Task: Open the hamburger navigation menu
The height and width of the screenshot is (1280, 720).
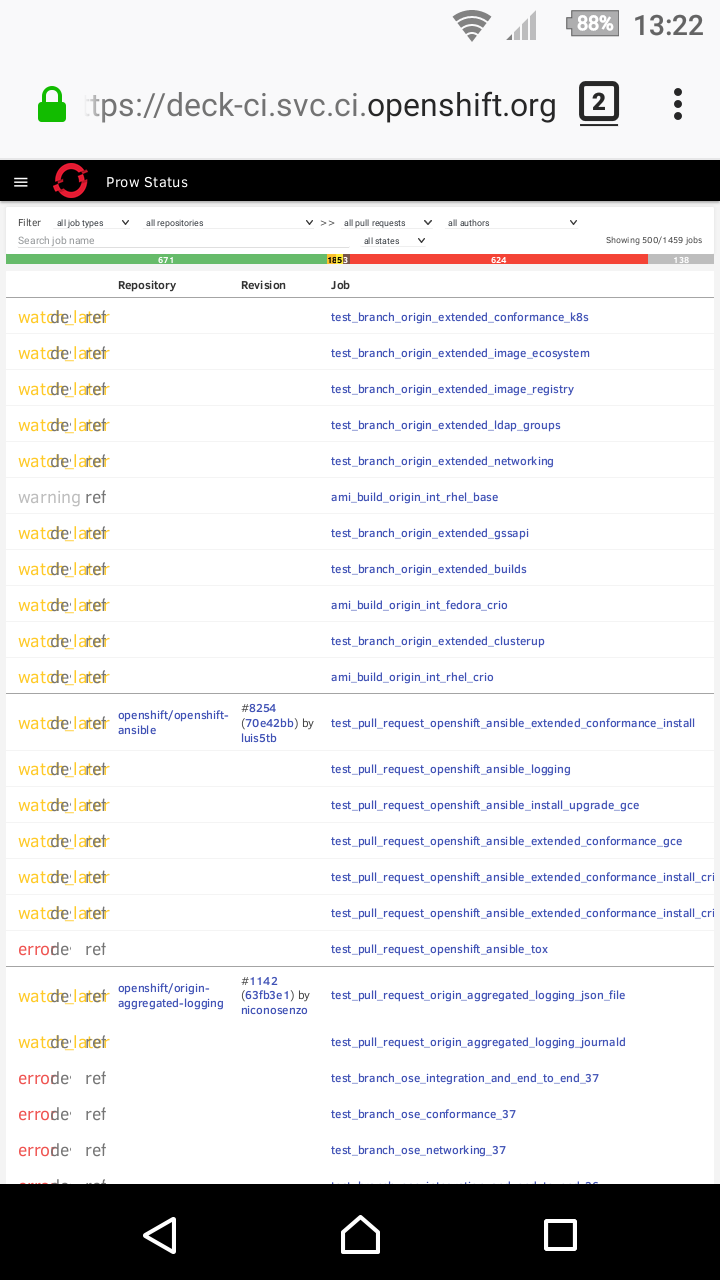Action: tap(21, 182)
